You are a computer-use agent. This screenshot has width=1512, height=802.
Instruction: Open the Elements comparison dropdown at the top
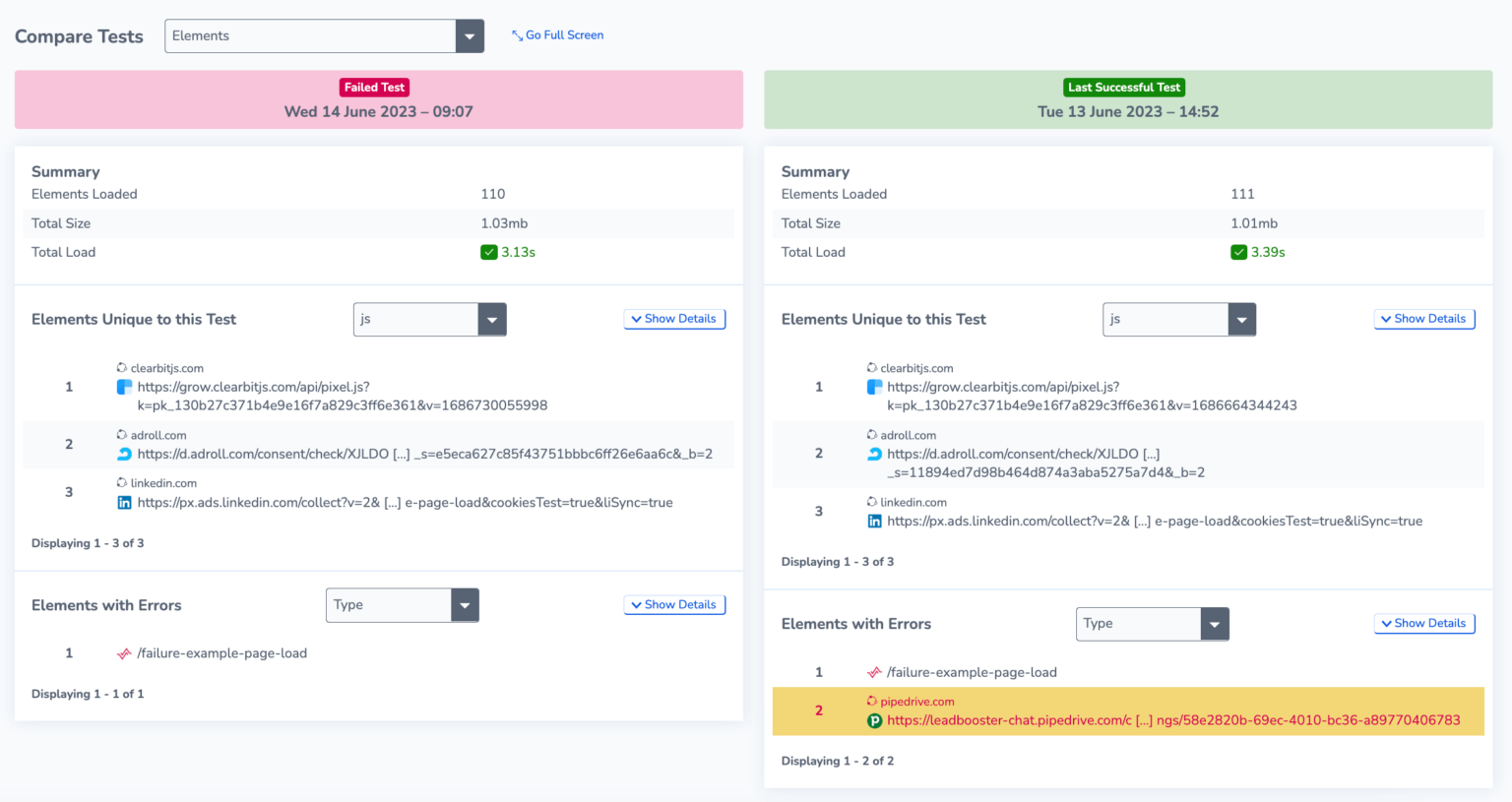tap(470, 35)
